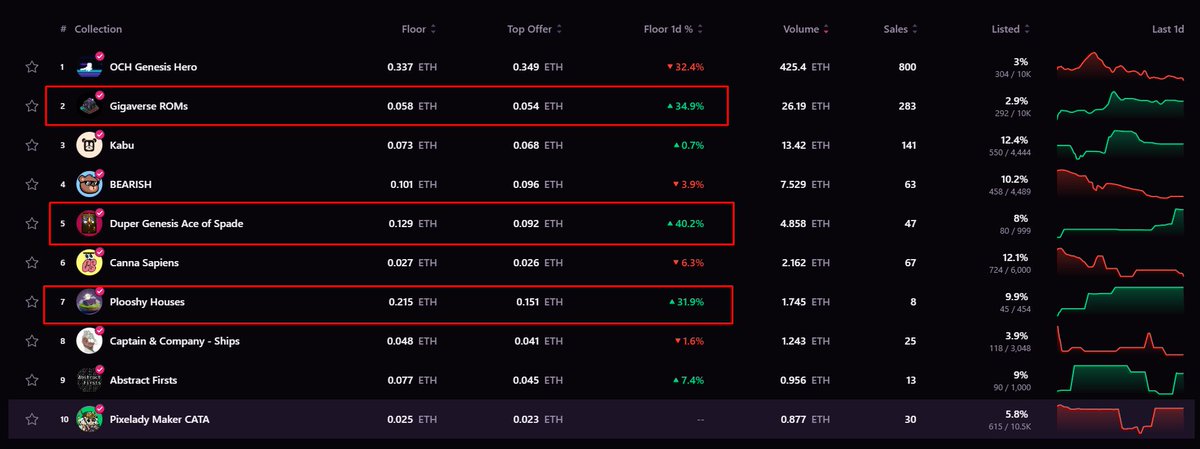Open Gigaverse ROMs collection avatar
This screenshot has height=449, width=1200.
click(90, 106)
